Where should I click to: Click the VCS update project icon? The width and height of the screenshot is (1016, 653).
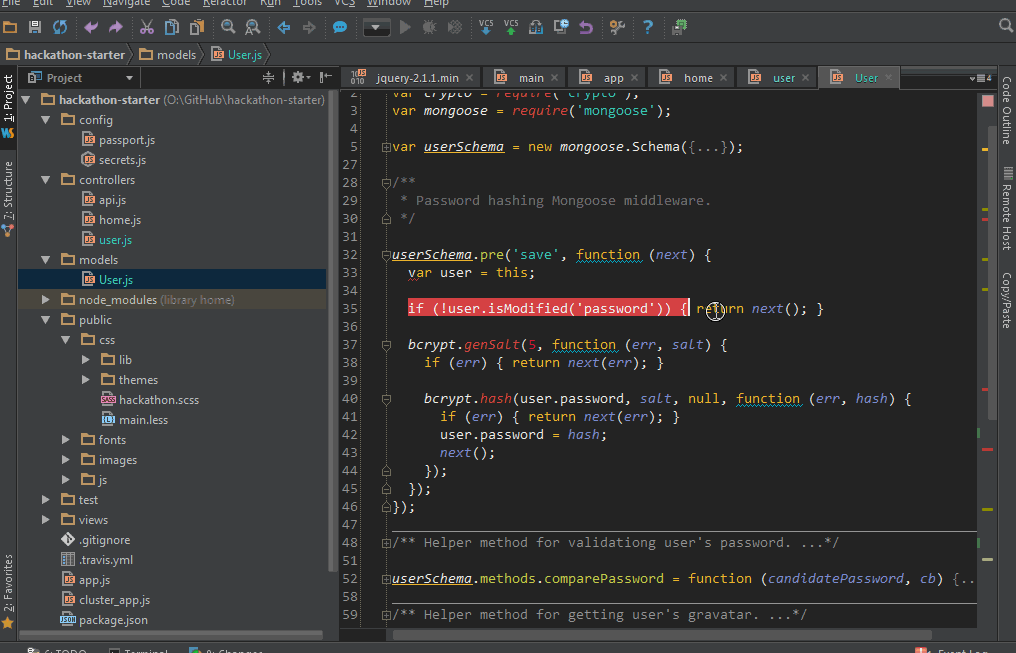(x=486, y=27)
